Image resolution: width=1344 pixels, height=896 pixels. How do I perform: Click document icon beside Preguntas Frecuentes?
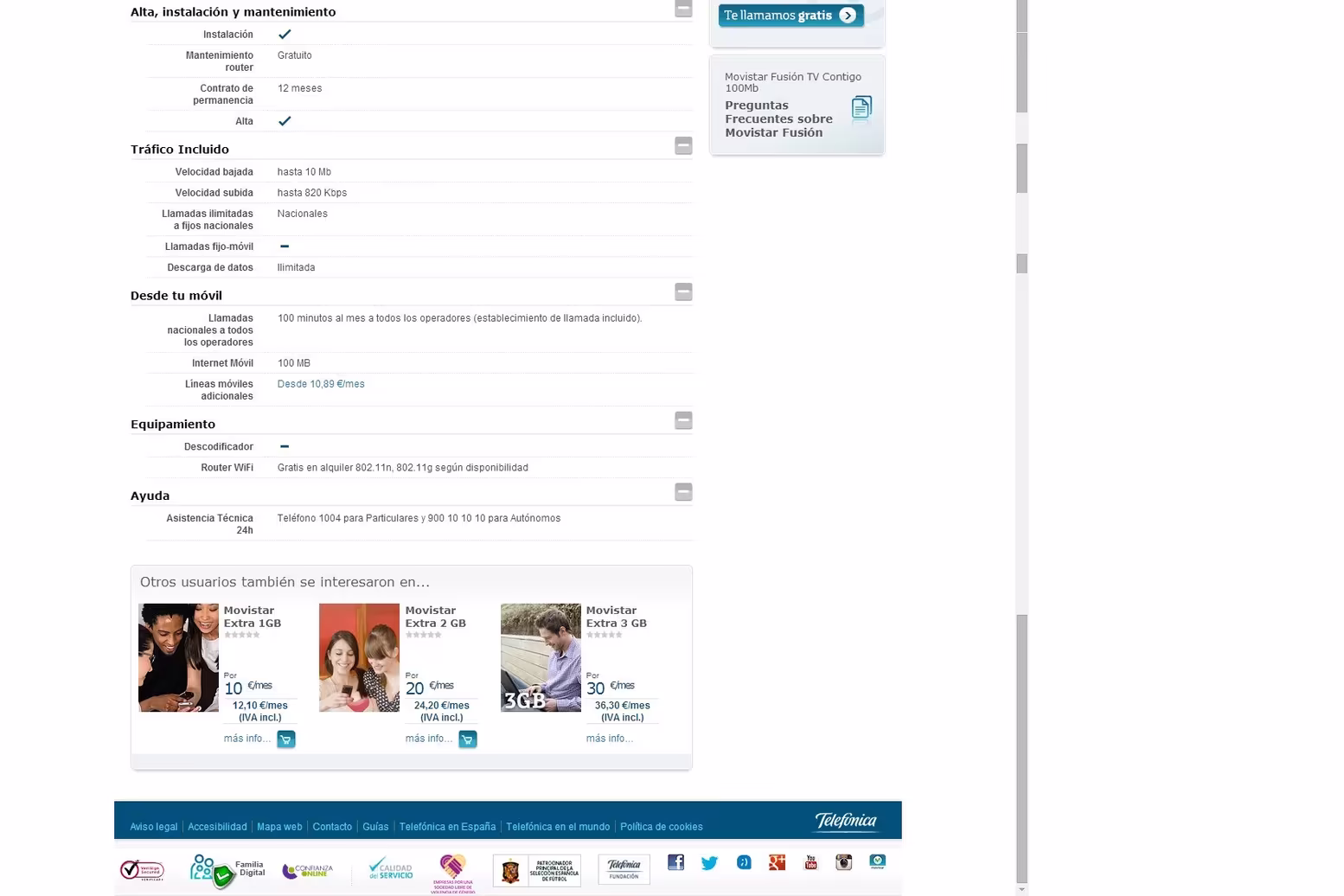[861, 108]
